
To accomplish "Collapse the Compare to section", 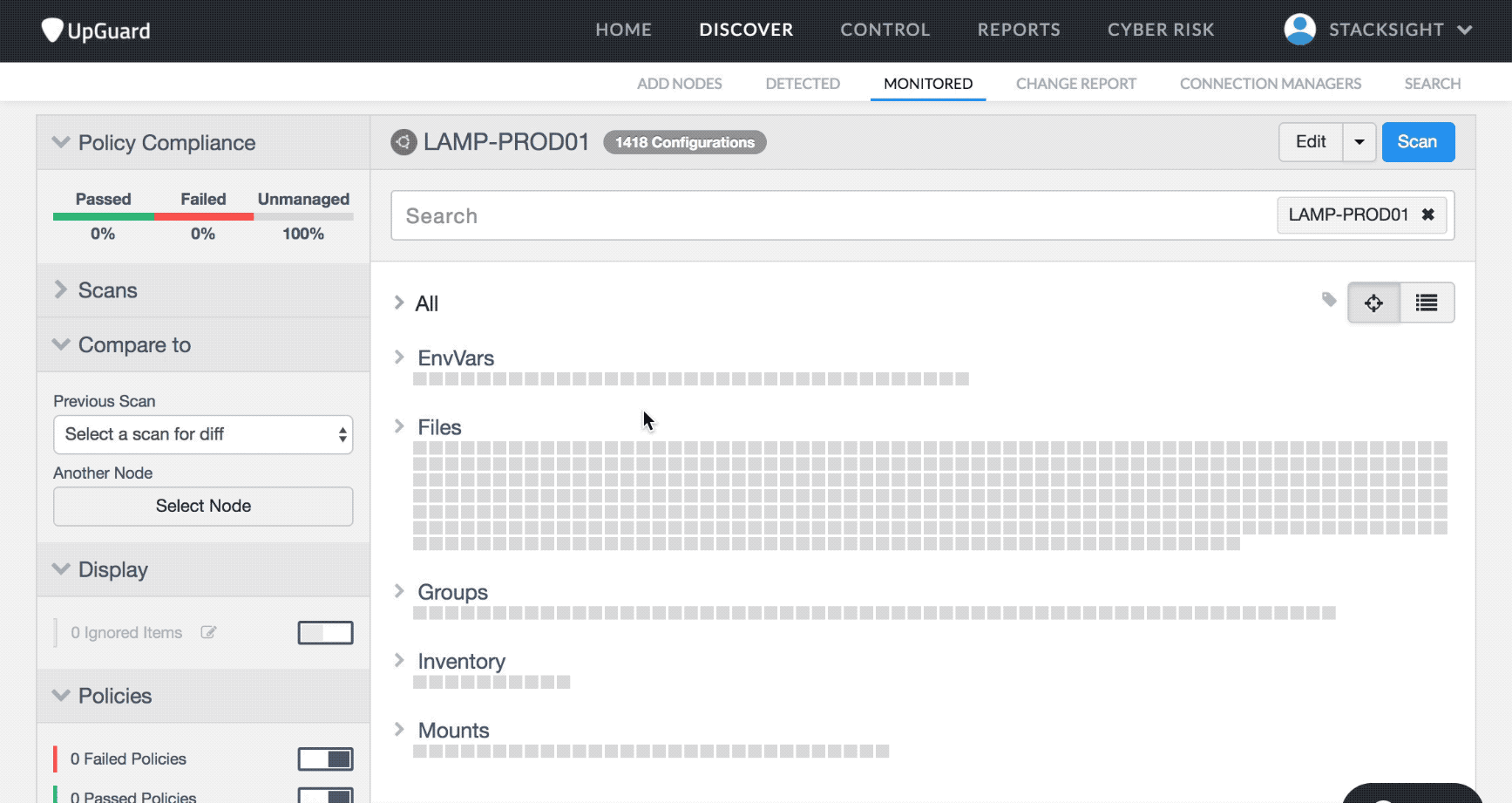I will (x=61, y=344).
